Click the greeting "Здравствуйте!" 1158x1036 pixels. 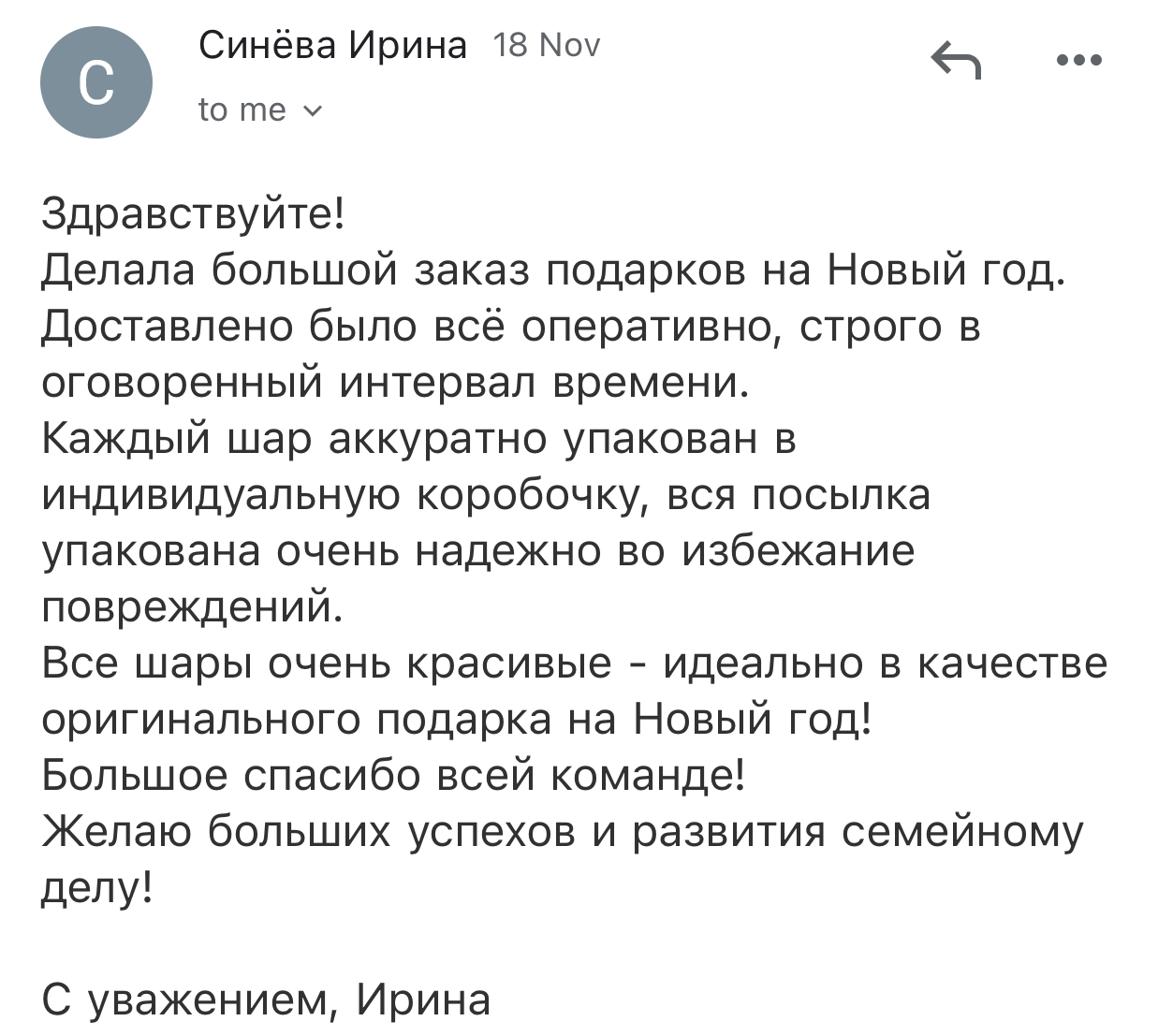[x=195, y=215]
